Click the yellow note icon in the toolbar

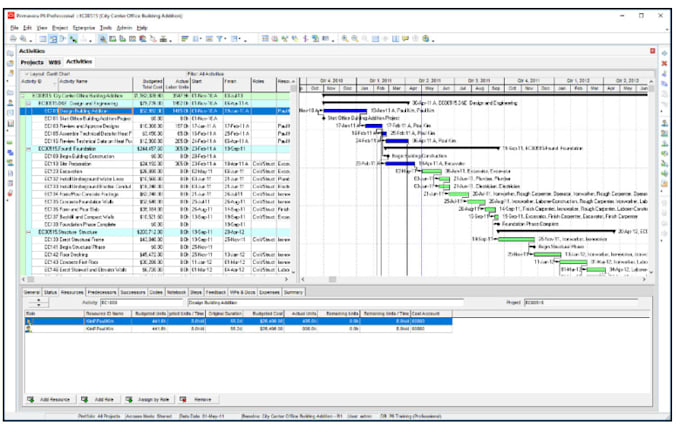pyautogui.click(x=405, y=39)
